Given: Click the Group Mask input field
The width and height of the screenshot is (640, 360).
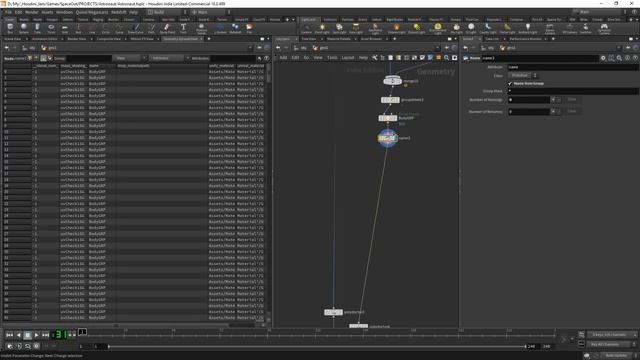Looking at the screenshot, I should coord(573,91).
